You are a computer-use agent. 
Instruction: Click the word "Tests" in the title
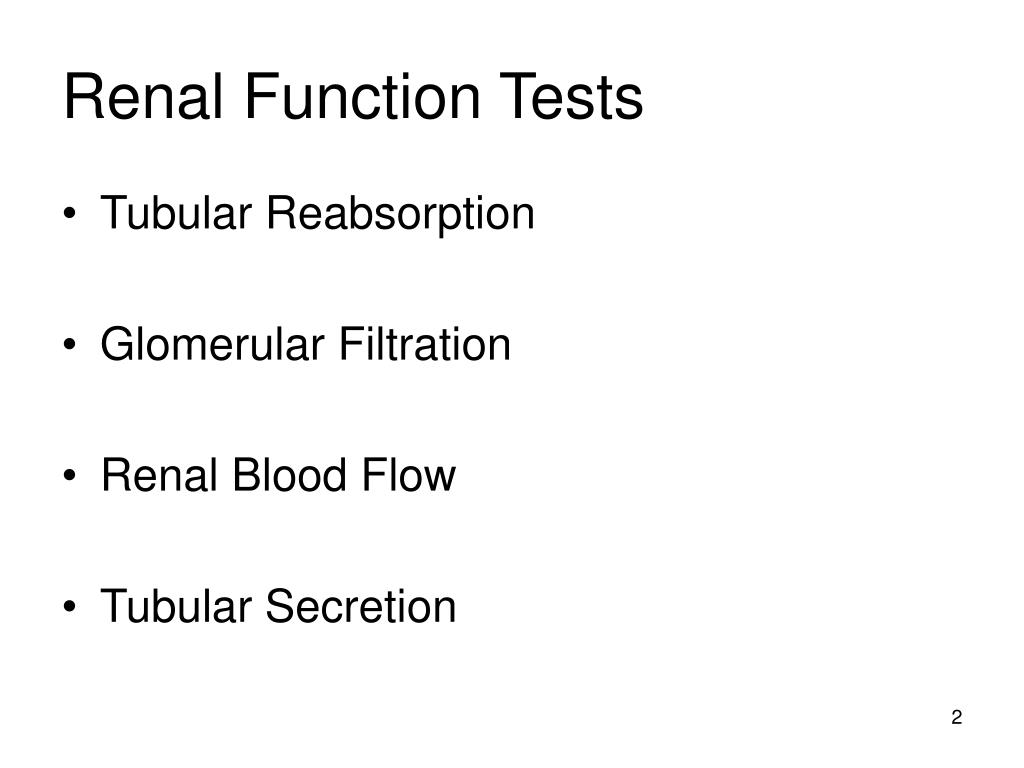click(571, 97)
